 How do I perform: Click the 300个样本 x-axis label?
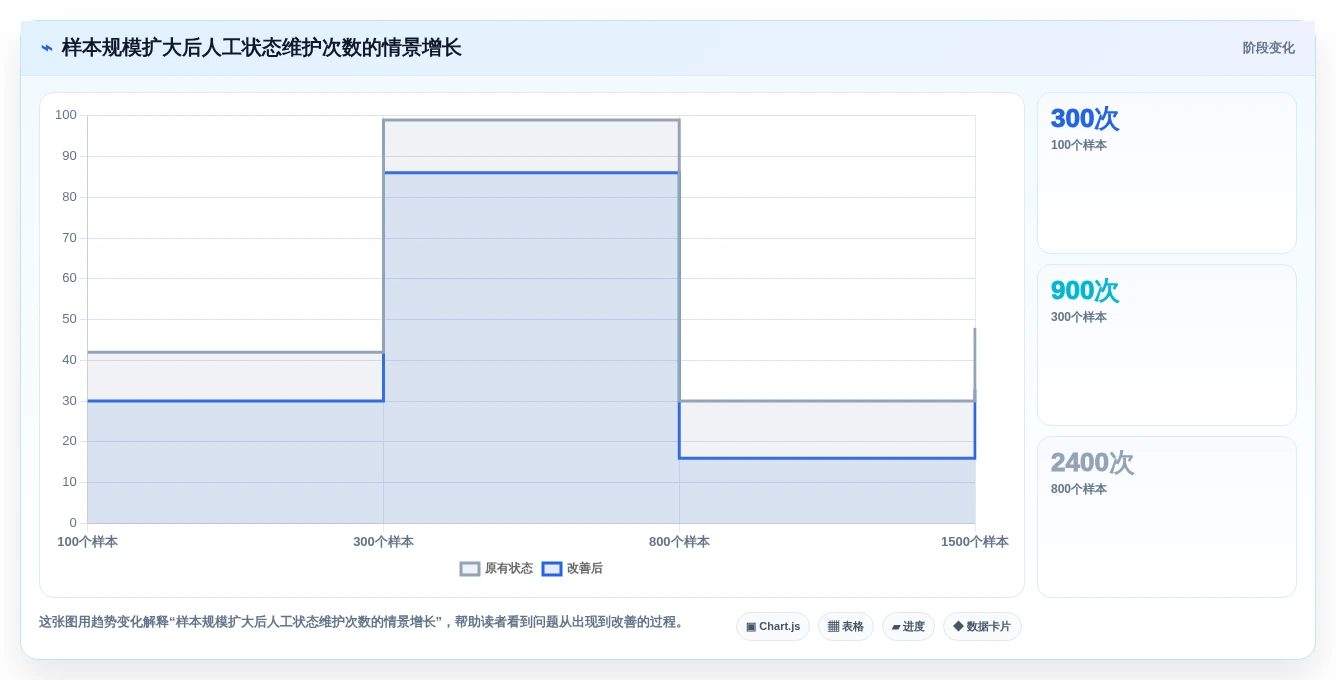click(383, 542)
